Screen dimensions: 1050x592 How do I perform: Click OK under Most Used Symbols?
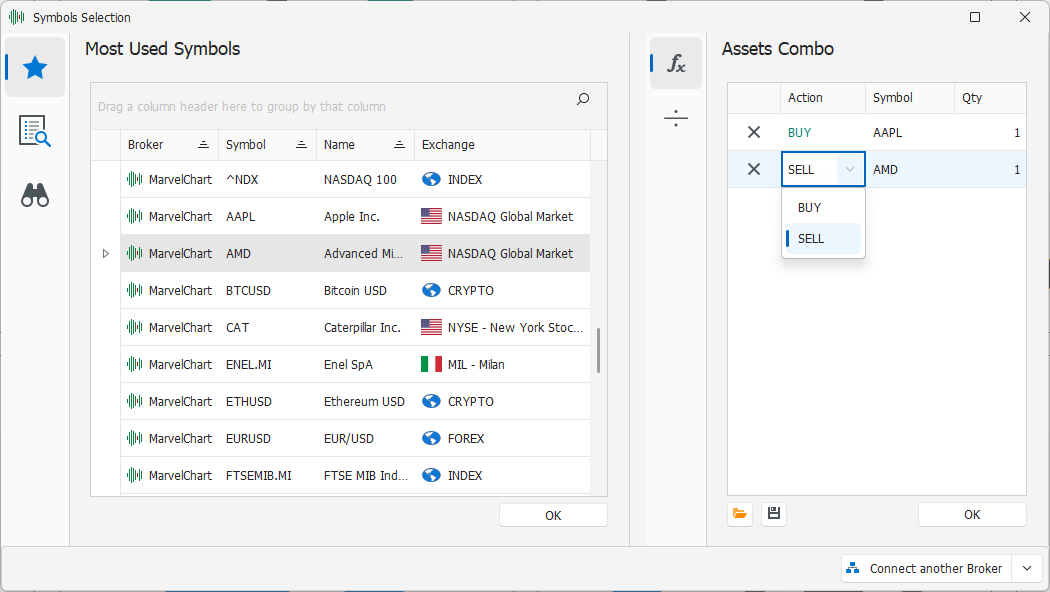(553, 515)
